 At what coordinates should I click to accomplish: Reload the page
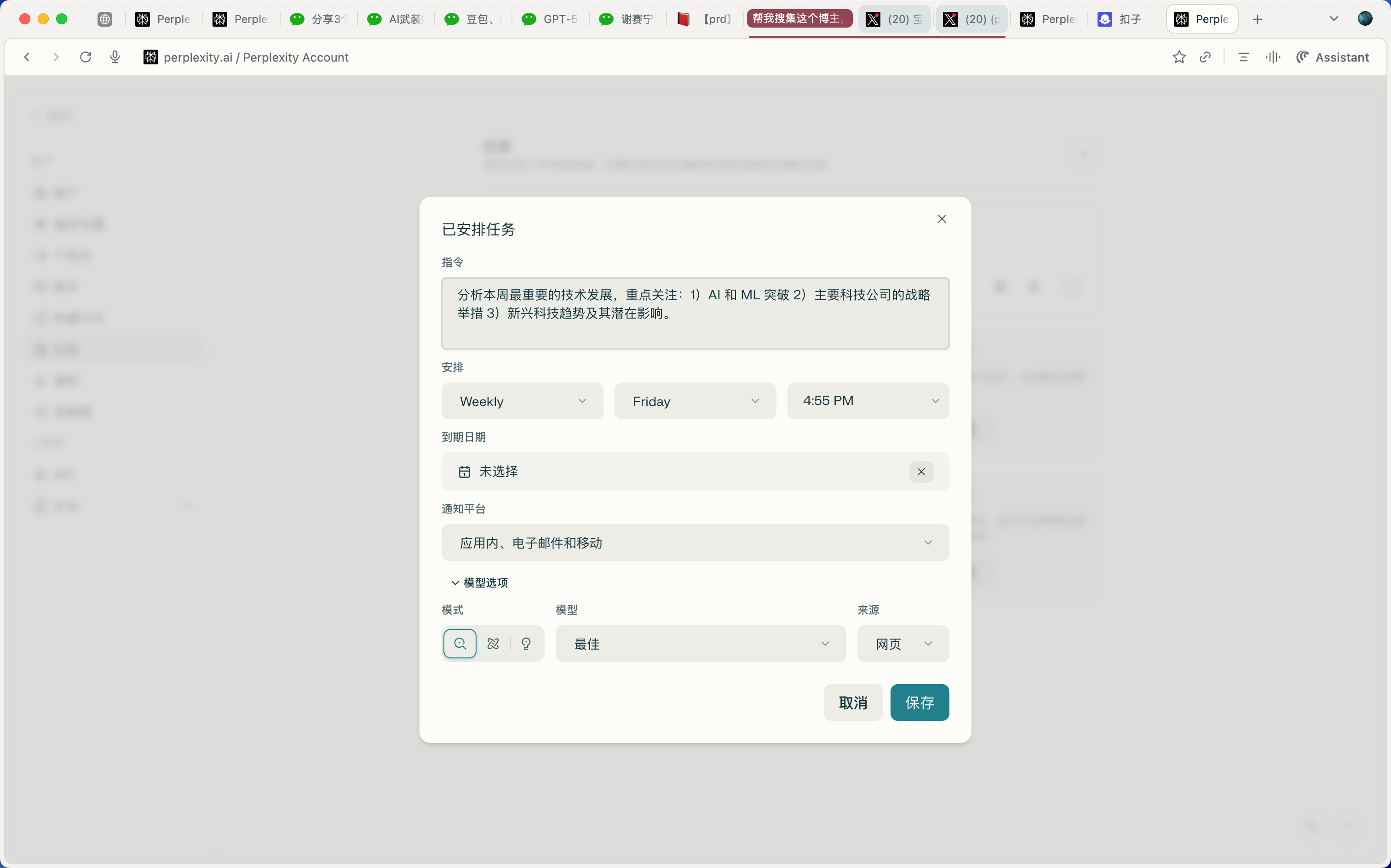coord(86,57)
